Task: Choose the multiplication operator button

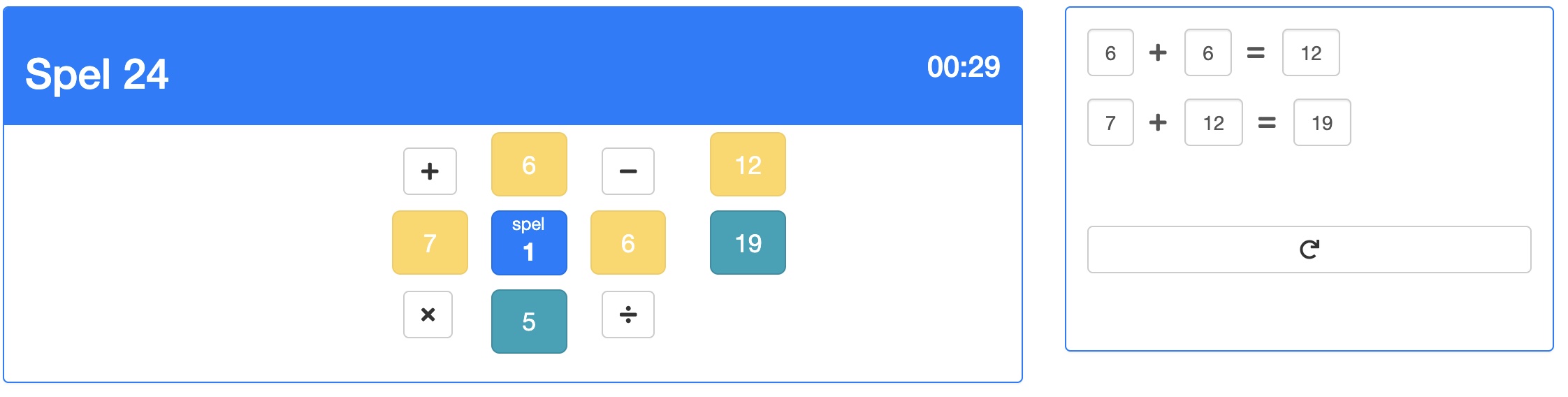Action: (428, 315)
